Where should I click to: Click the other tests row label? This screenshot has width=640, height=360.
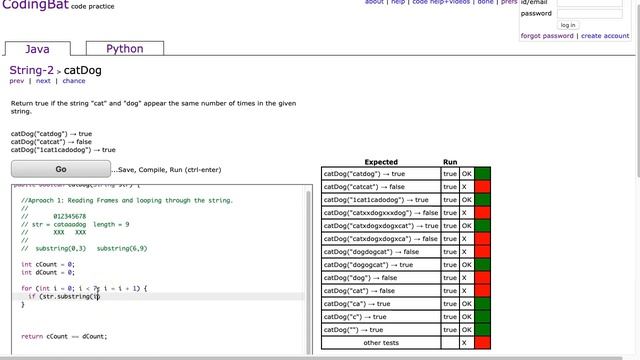(381, 343)
